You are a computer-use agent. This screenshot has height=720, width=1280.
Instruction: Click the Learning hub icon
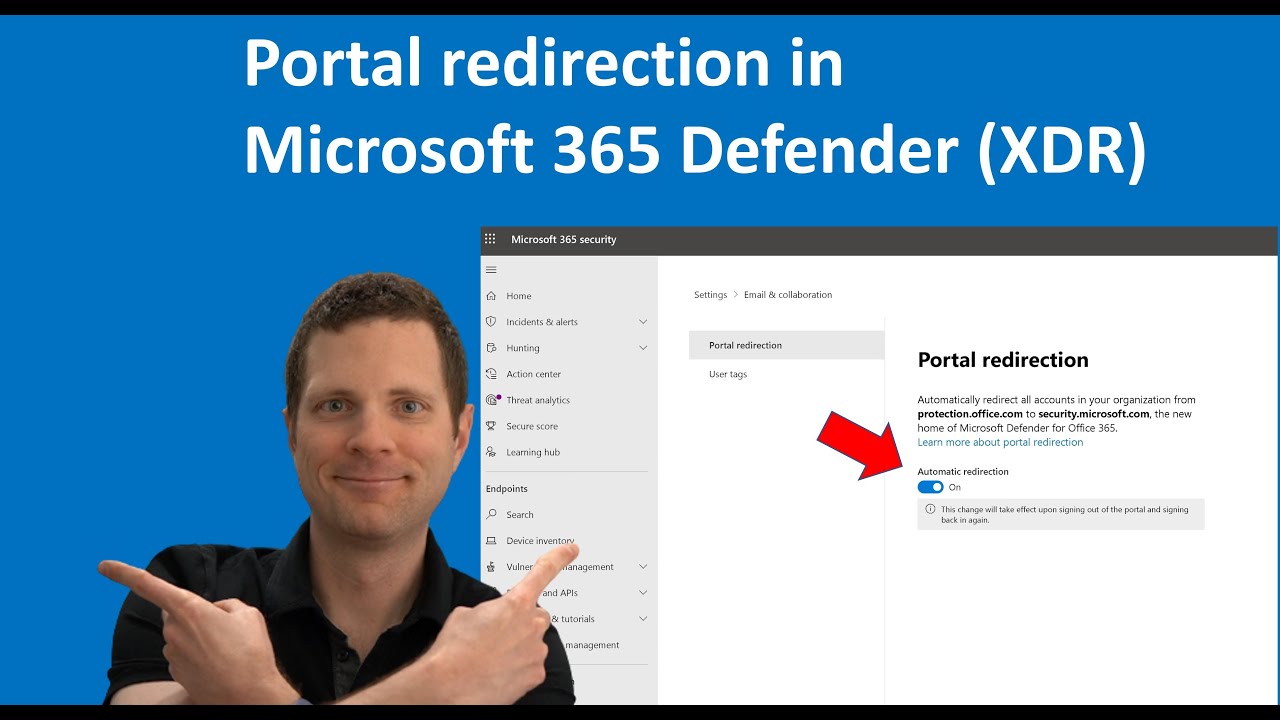click(491, 452)
